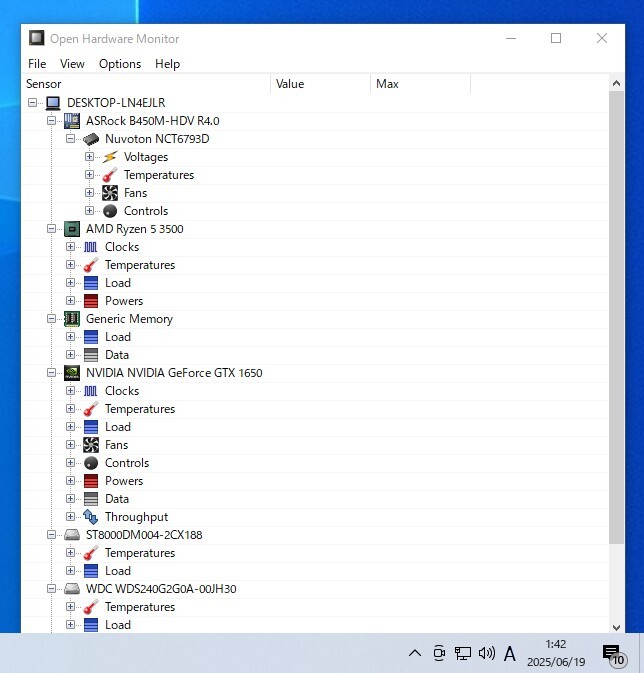
Task: Show hidden icons in system tray
Action: [415, 653]
